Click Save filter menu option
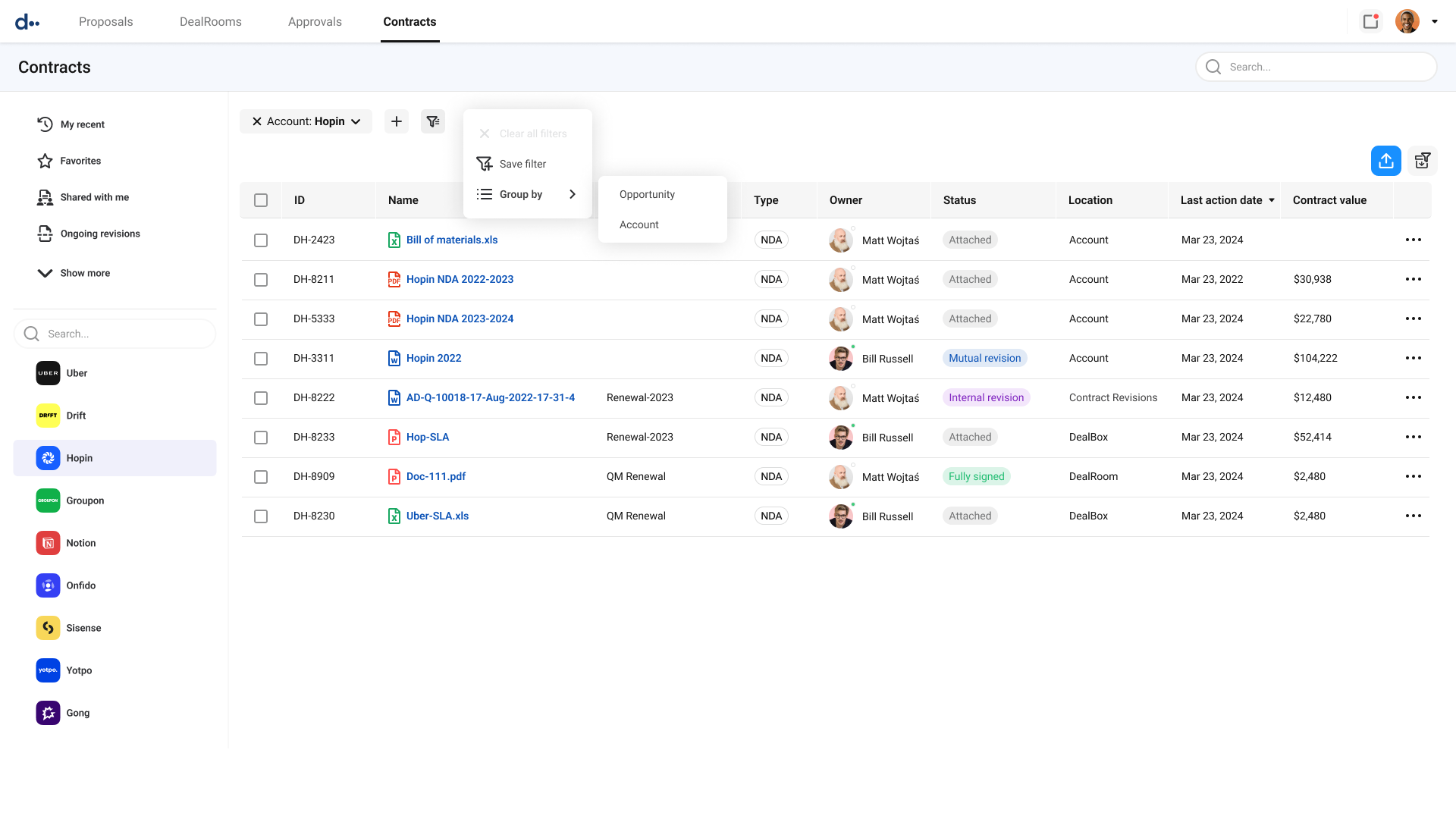The image size is (1456, 819). (x=522, y=164)
